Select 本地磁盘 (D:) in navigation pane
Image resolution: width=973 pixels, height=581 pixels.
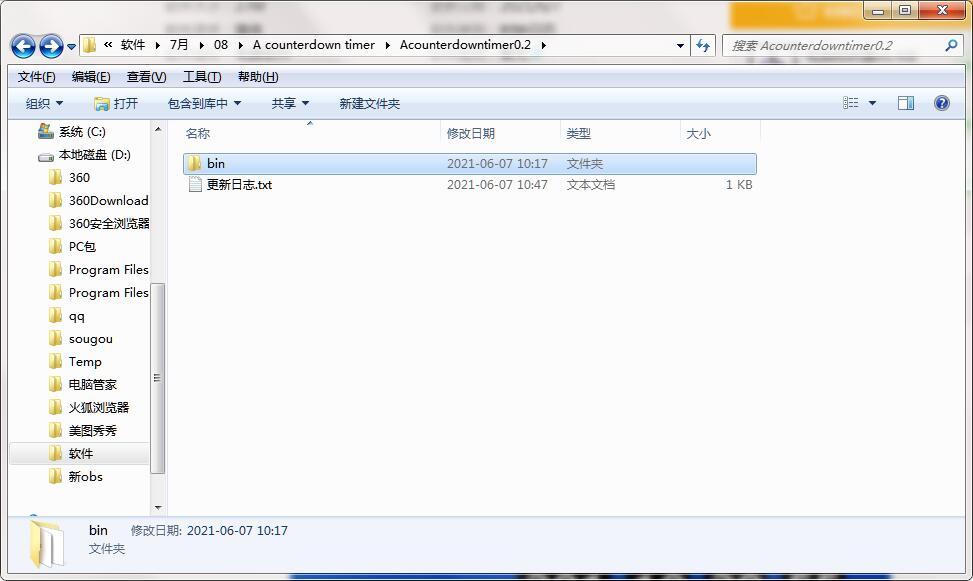click(84, 155)
